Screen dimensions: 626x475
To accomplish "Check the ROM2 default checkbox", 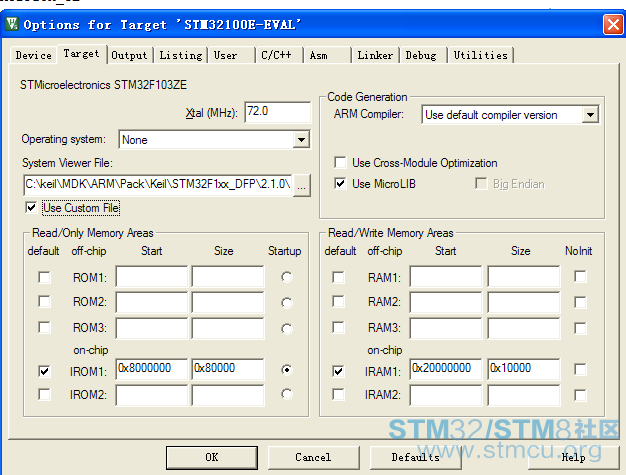I will pos(44,302).
